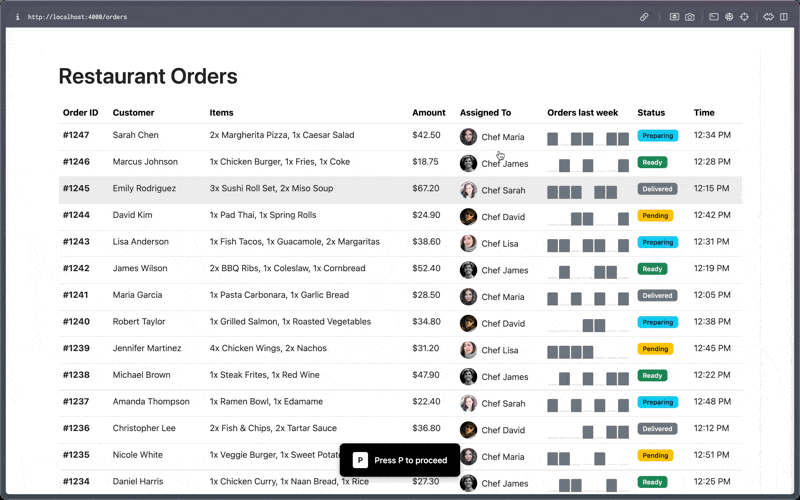
Task: Click the globe icon in toolbar
Action: 730,17
